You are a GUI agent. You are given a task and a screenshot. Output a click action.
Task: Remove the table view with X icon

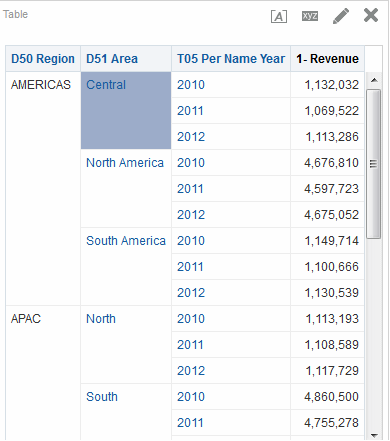point(371,15)
